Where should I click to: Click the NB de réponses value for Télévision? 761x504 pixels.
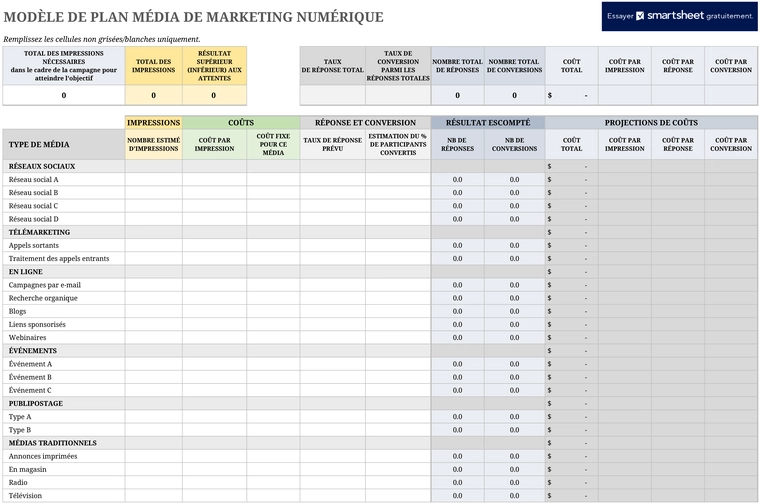coord(457,495)
